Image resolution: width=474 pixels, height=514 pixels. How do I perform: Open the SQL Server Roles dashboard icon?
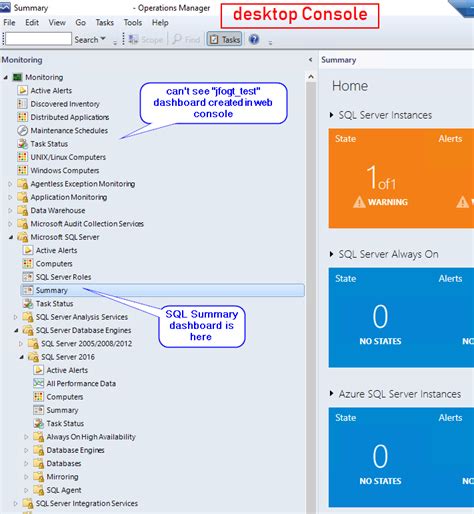pyautogui.click(x=28, y=277)
